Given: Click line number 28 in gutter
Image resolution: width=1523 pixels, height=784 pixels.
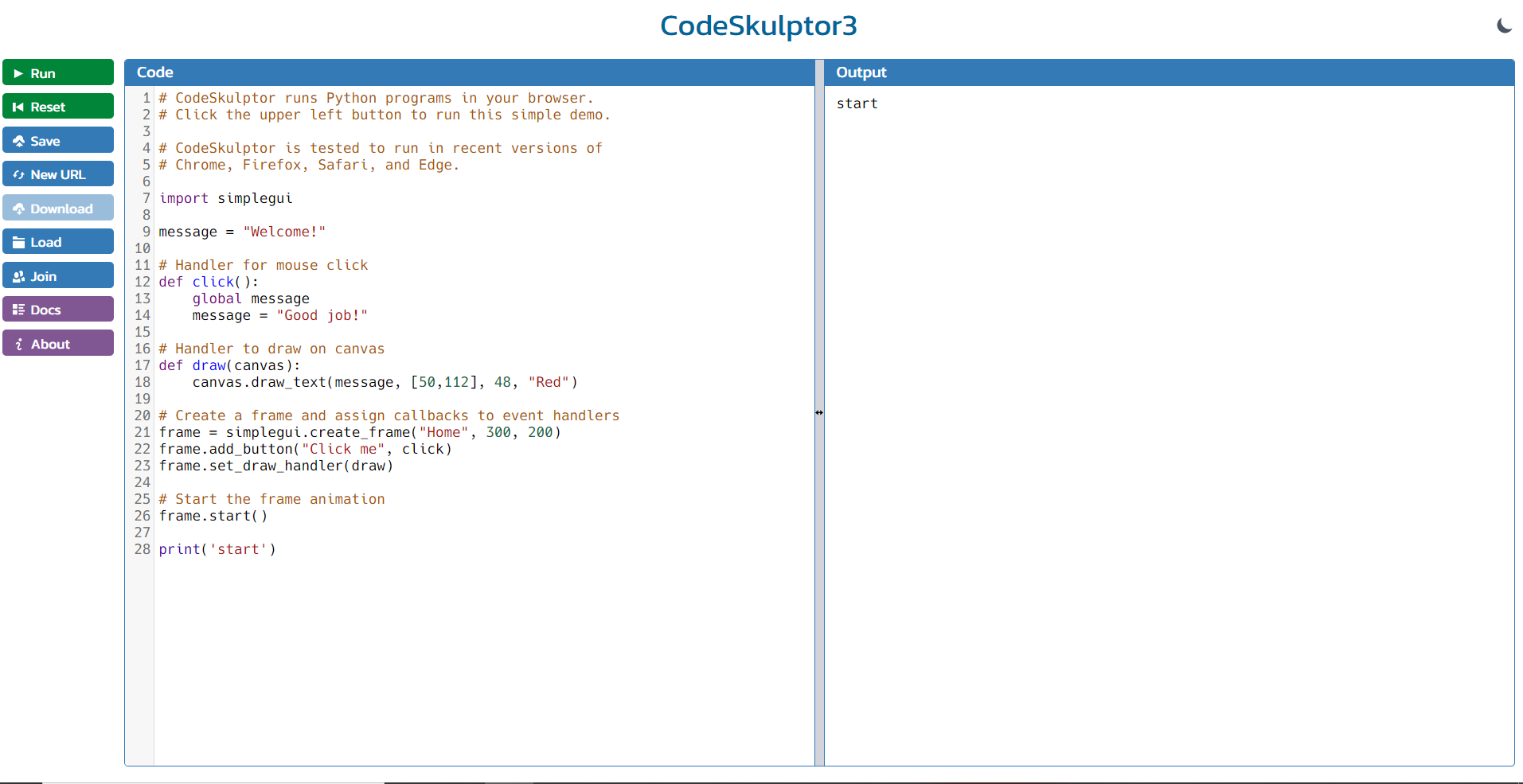Looking at the screenshot, I should (x=143, y=549).
